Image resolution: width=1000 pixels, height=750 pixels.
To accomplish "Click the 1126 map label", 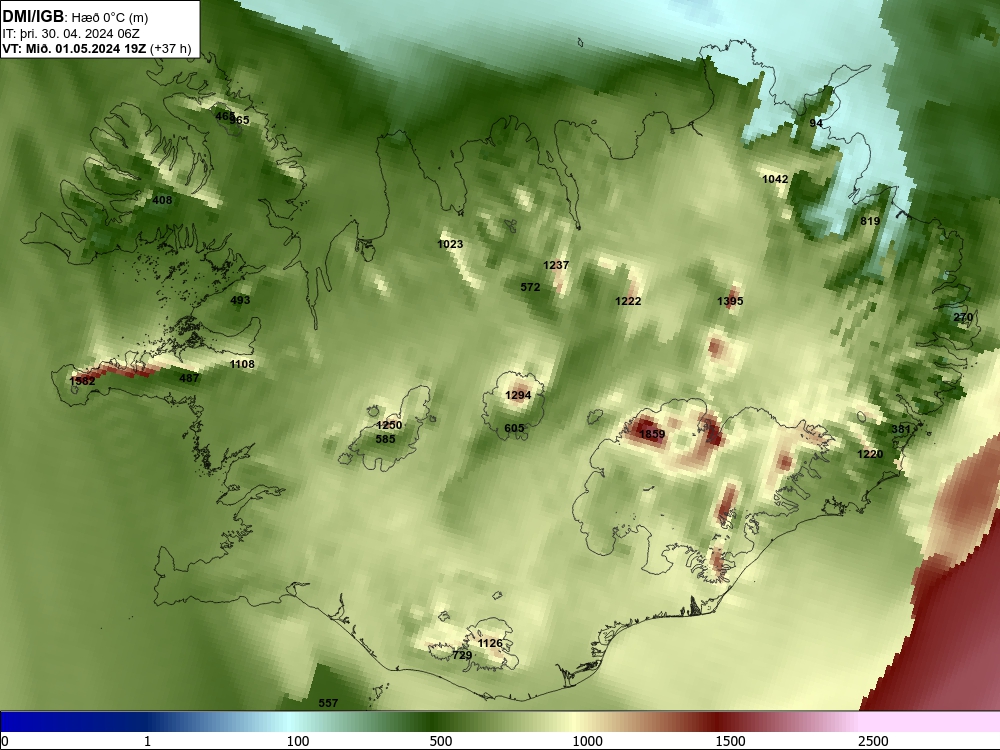I will [490, 643].
